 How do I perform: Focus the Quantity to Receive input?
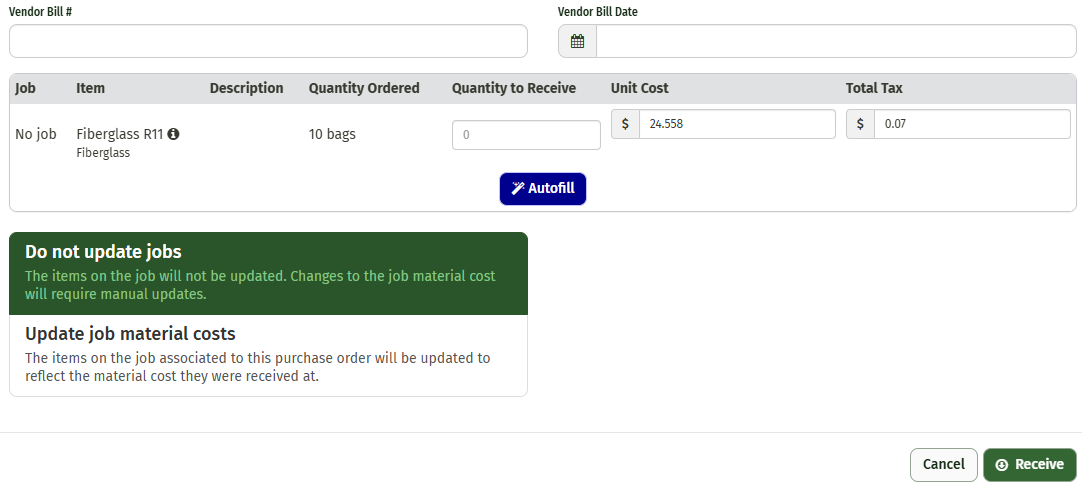tap(527, 135)
